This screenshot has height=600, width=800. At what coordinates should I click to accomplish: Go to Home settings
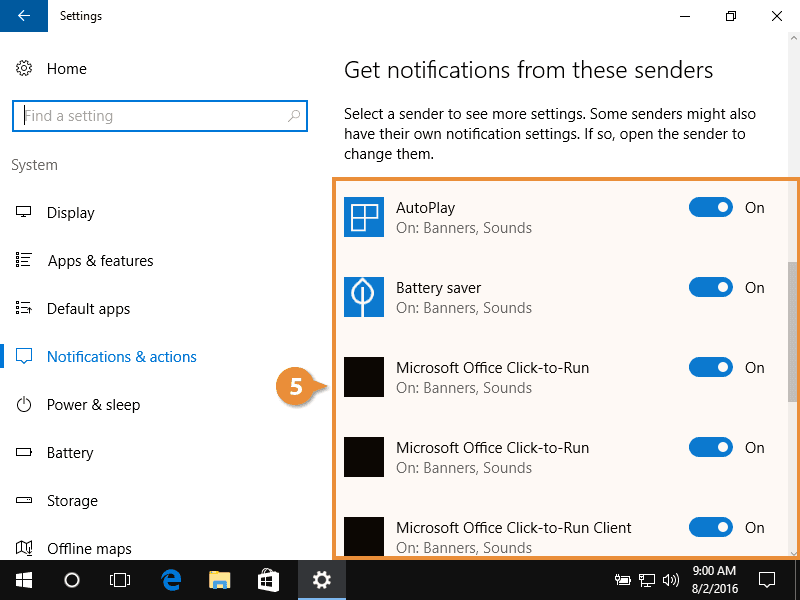66,68
